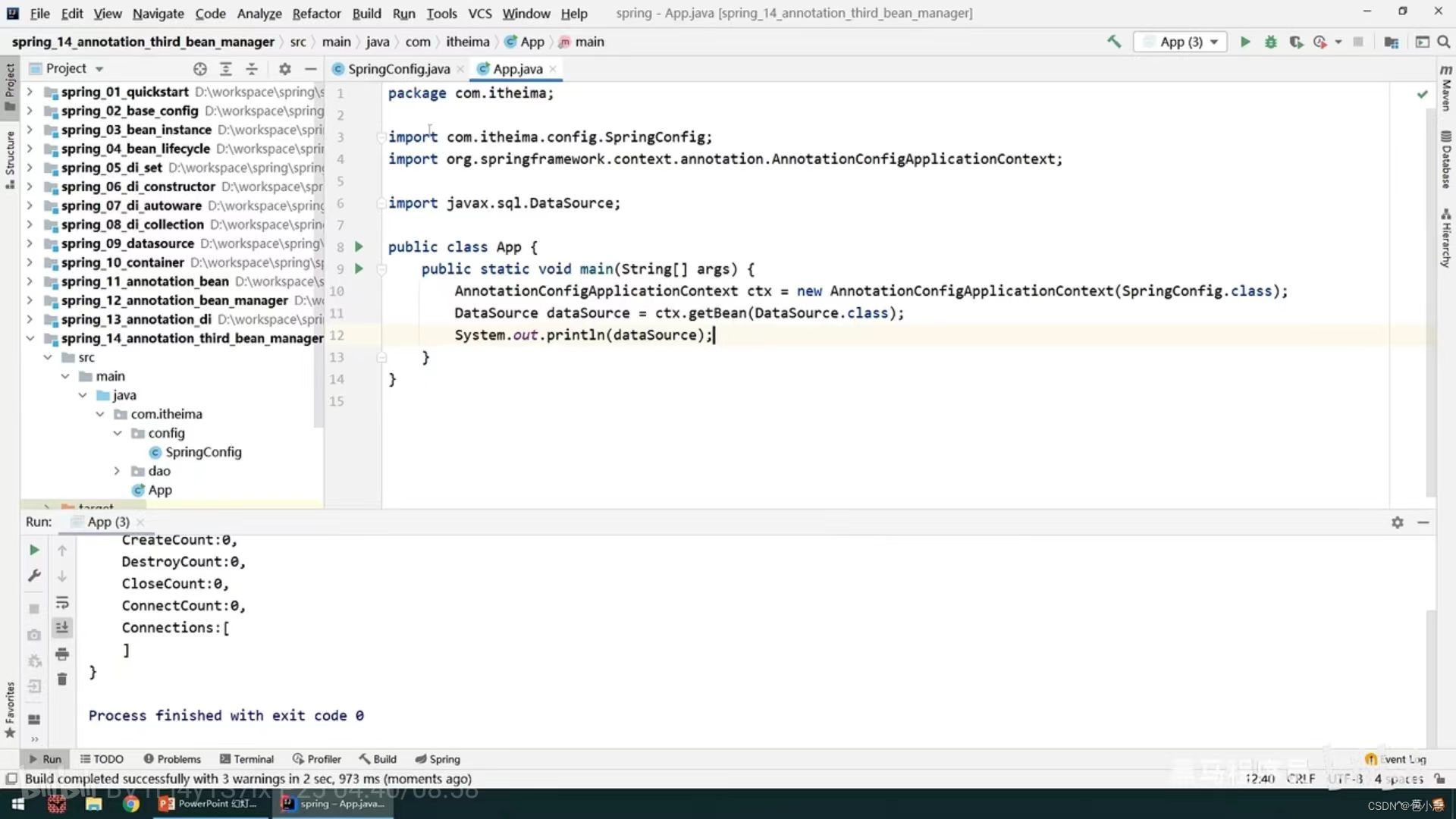Image resolution: width=1456 pixels, height=819 pixels.
Task: Toggle scroll to end in console
Action: point(62,627)
